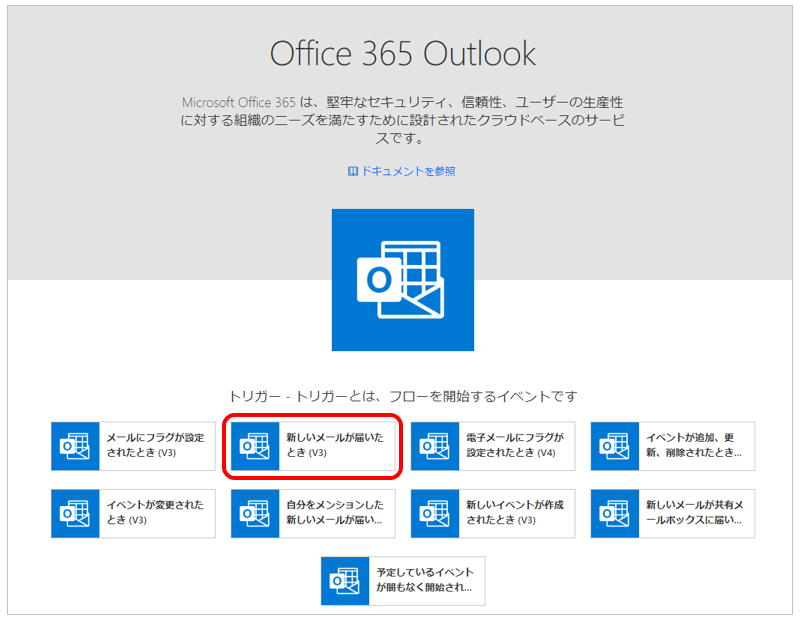
Task: Open the ドキュメントを参照 link
Action: pos(408,171)
